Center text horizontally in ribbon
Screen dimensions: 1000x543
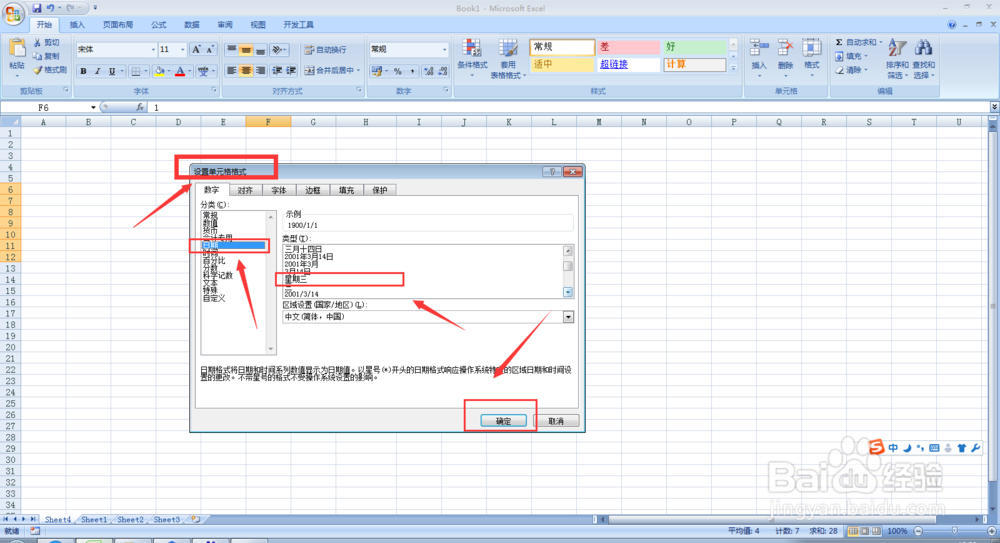[x=246, y=71]
